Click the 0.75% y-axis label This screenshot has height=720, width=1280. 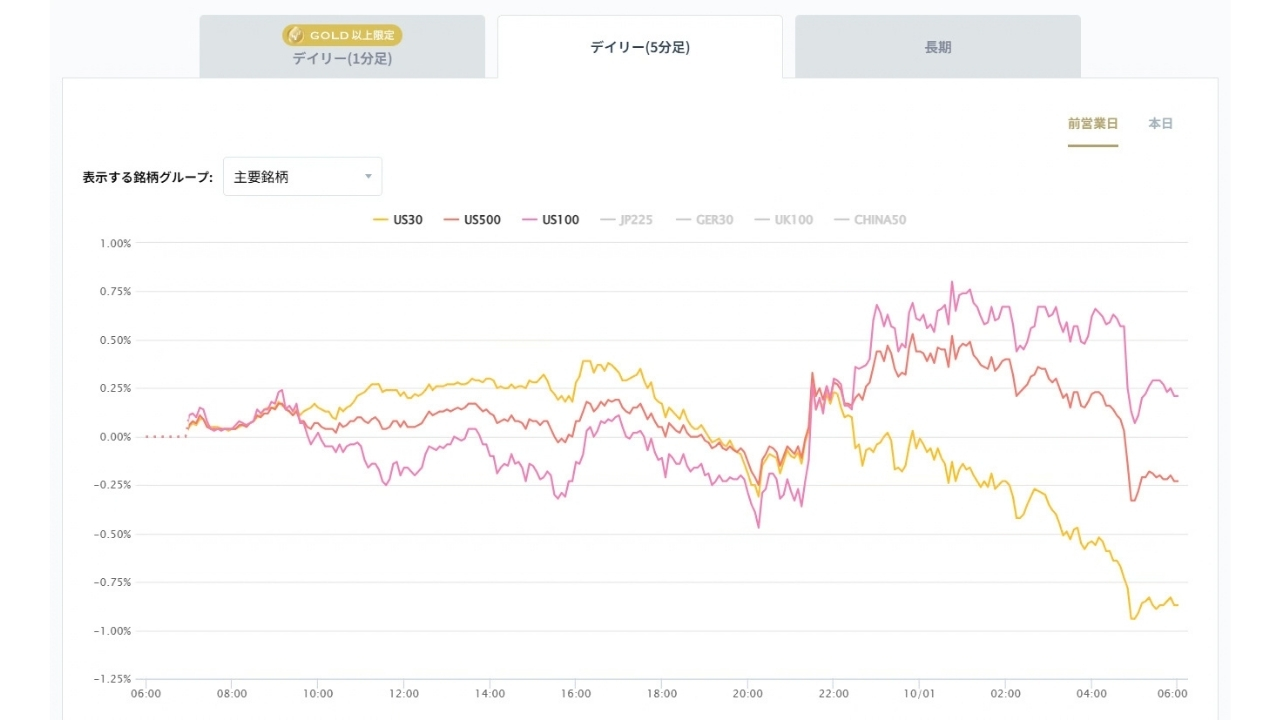tap(115, 292)
